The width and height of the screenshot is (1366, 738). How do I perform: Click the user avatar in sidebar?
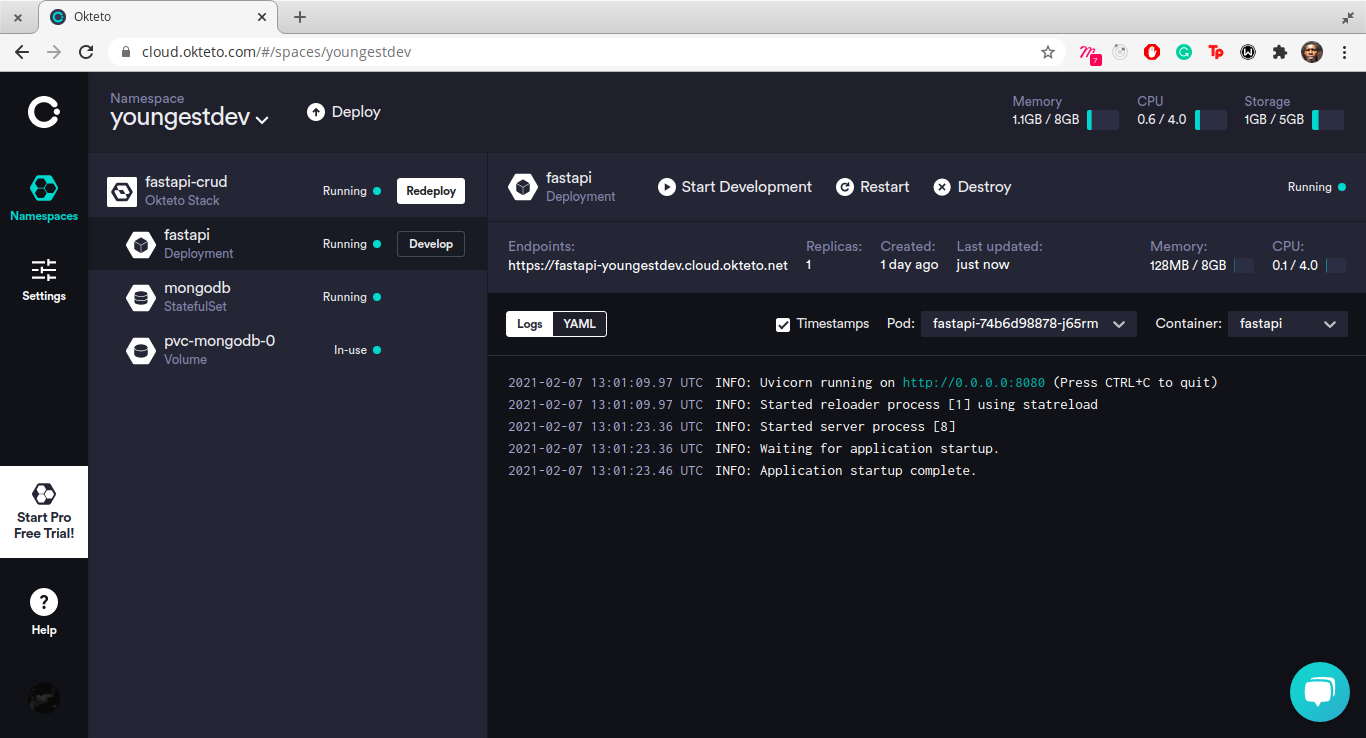tap(44, 698)
